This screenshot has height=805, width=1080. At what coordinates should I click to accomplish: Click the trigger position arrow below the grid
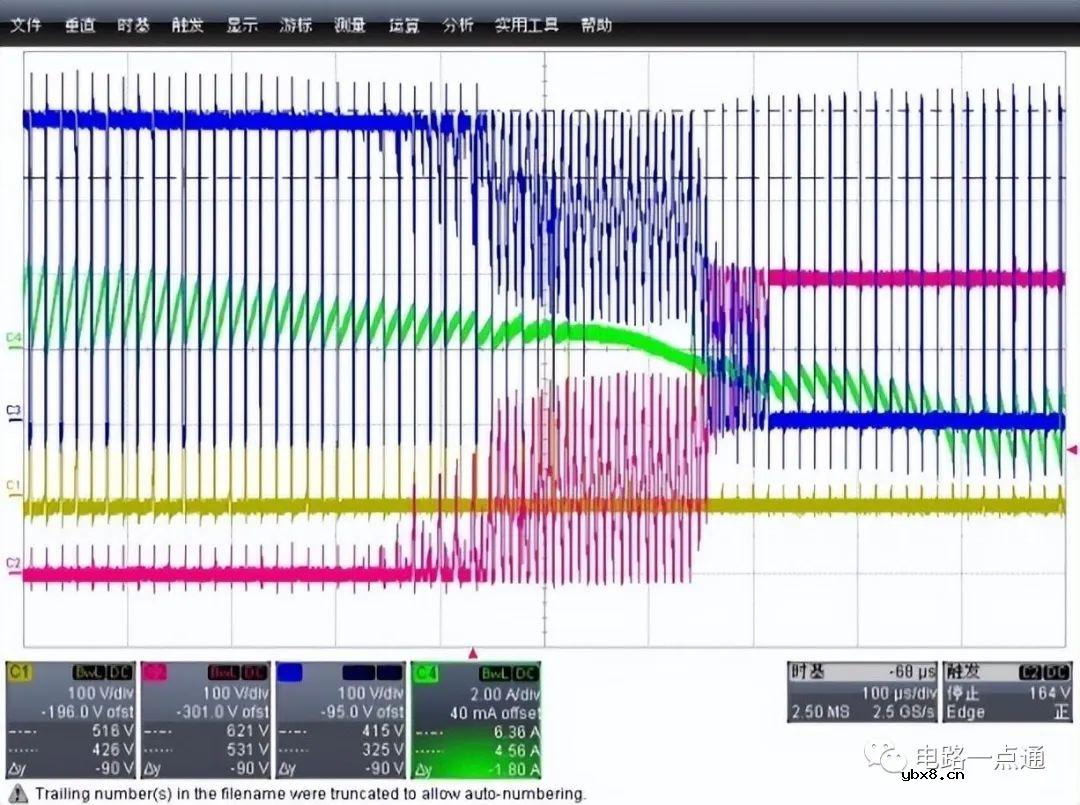[472, 653]
